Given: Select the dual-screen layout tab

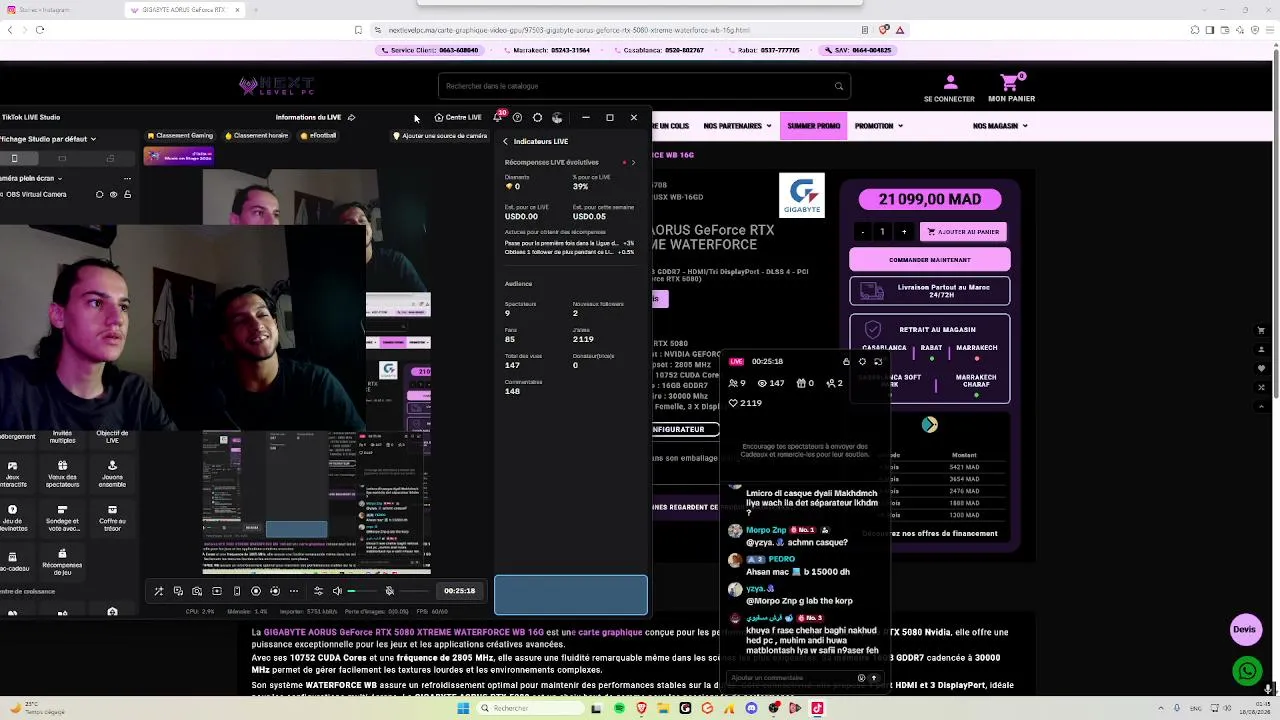Looking at the screenshot, I should tap(110, 158).
